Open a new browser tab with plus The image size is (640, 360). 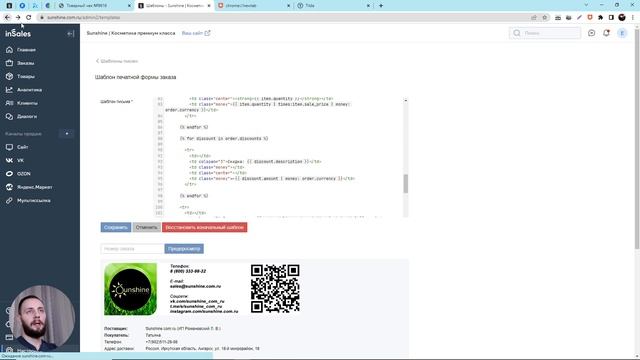coord(381,6)
